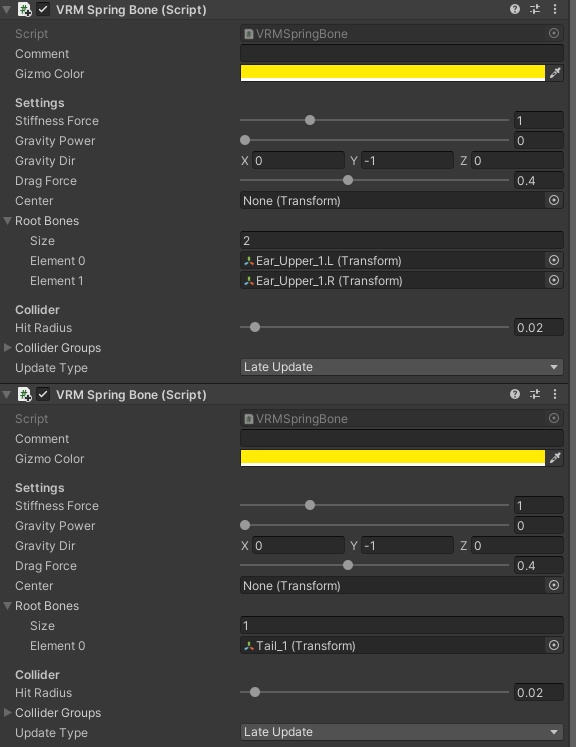Click object picker of first VRMSpringBone script field

click(554, 33)
